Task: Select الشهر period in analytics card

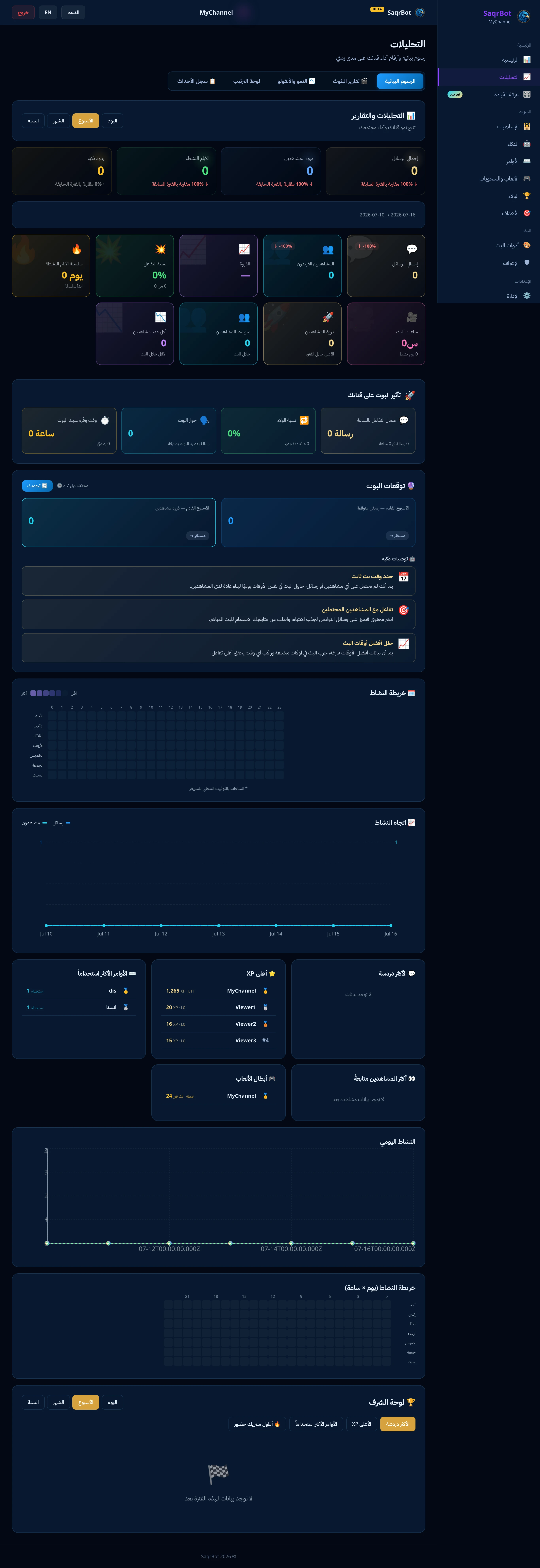Action: click(59, 120)
